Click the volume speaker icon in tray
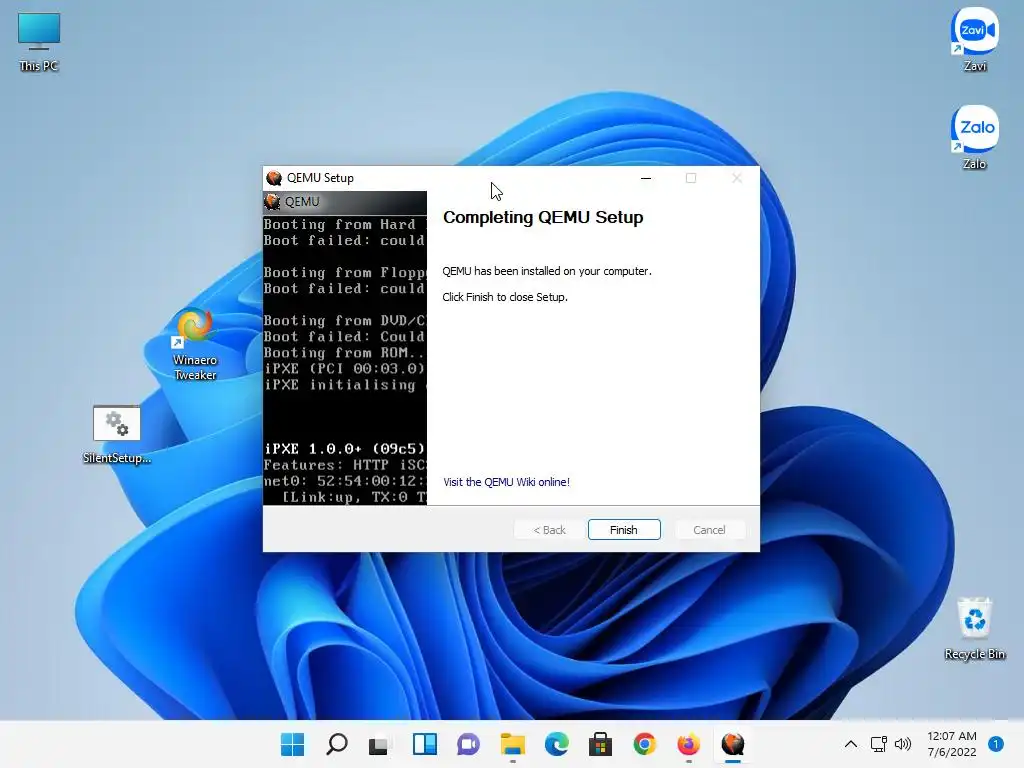The width and height of the screenshot is (1024, 768). point(903,744)
